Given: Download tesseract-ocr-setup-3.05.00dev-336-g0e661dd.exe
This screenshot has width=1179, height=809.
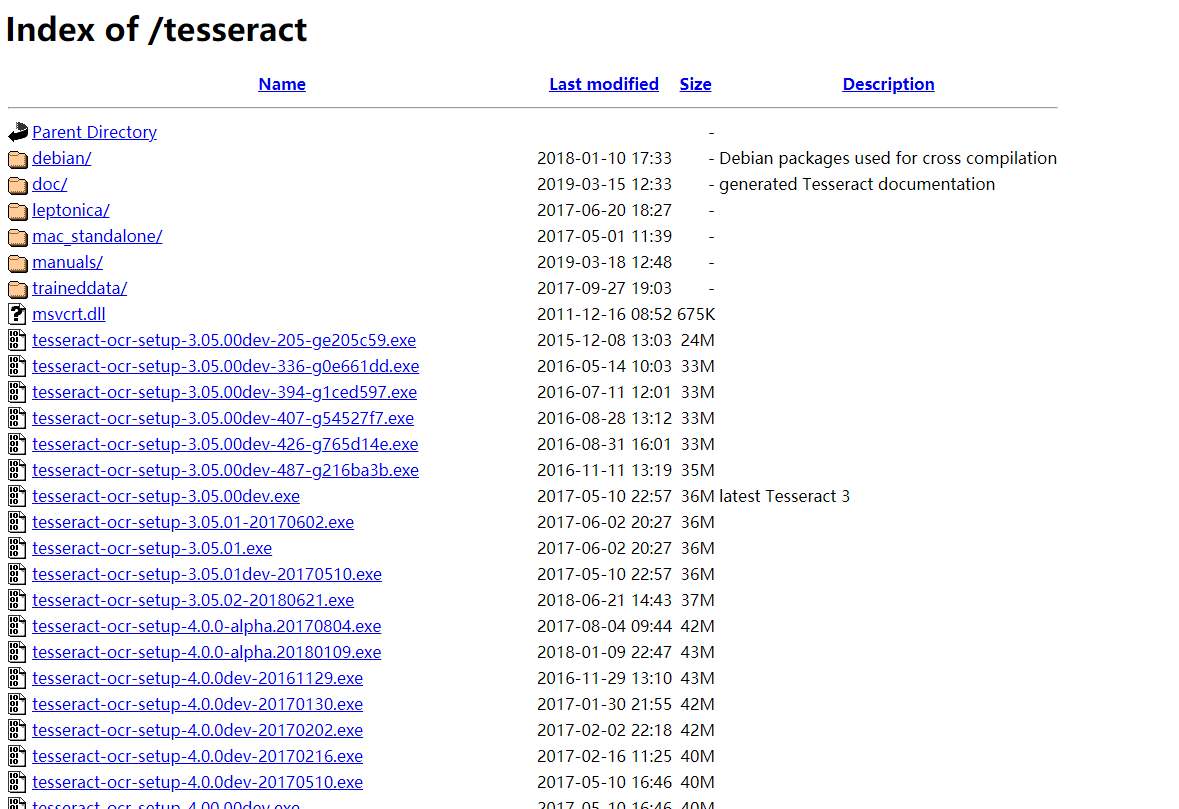Looking at the screenshot, I should pyautogui.click(x=226, y=366).
